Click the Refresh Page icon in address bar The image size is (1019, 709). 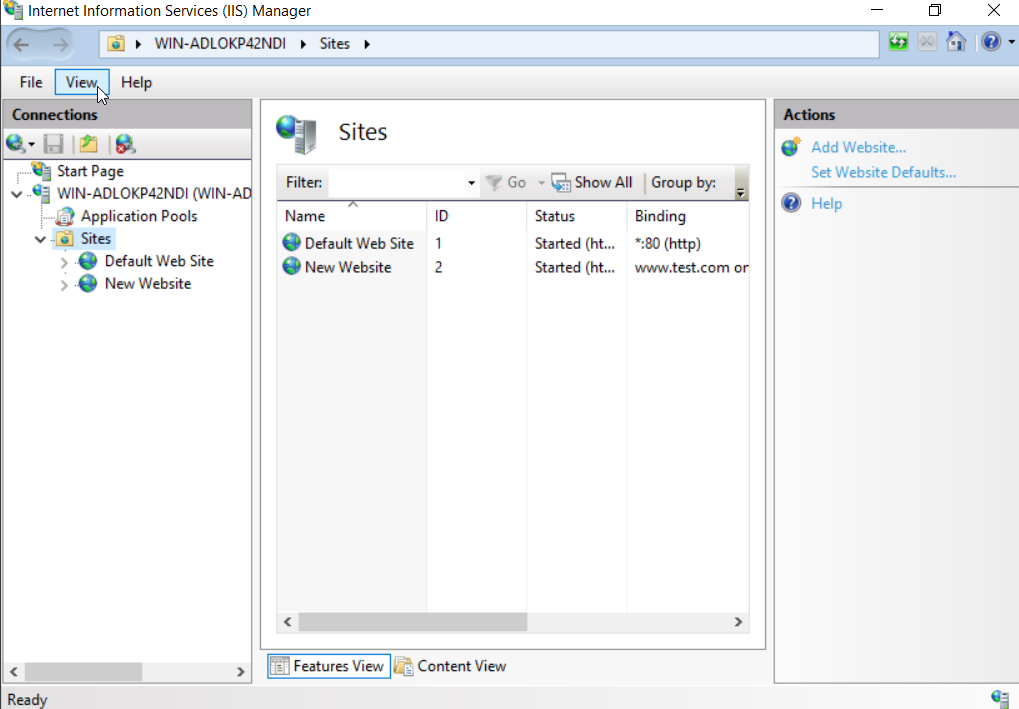898,43
